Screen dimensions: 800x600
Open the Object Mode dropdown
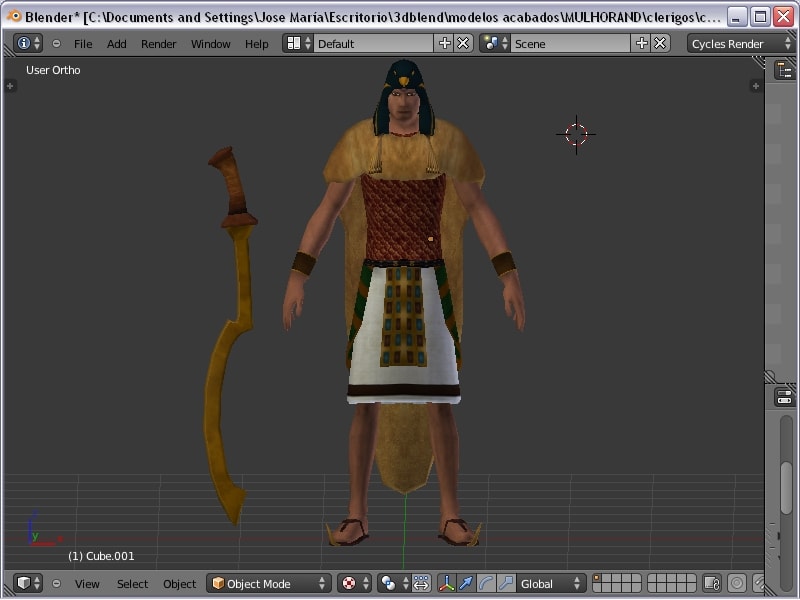coord(269,583)
